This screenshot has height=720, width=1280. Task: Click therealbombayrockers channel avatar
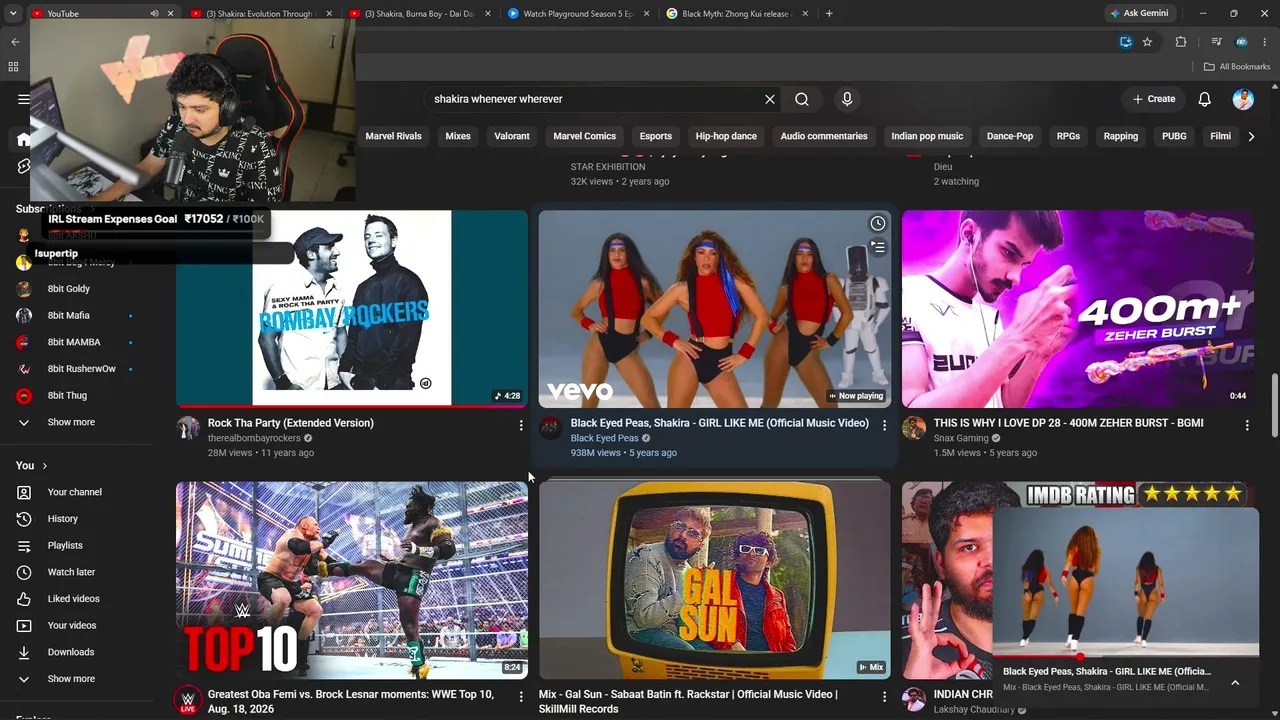(188, 428)
